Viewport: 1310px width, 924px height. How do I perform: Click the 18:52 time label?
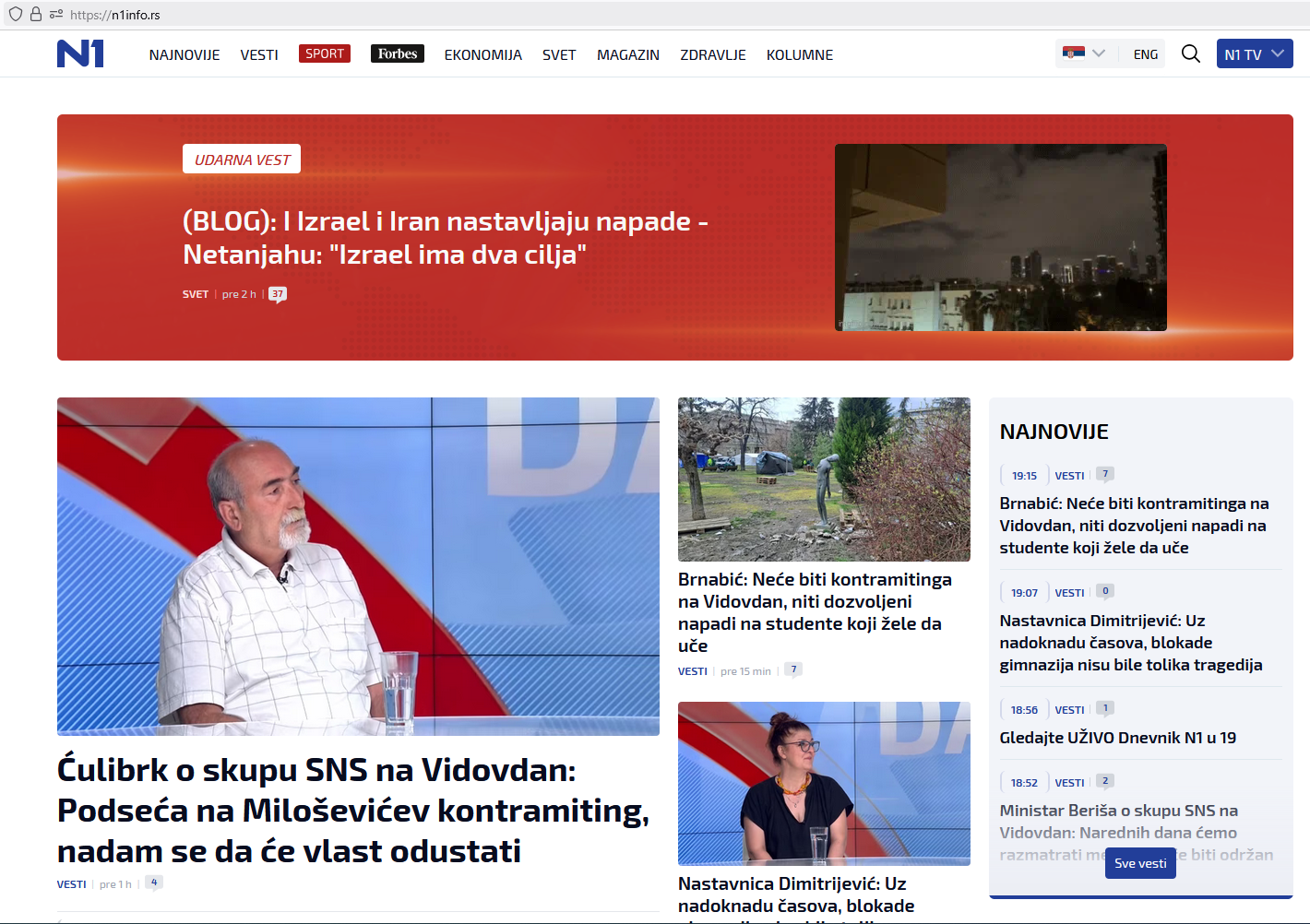(x=1024, y=783)
